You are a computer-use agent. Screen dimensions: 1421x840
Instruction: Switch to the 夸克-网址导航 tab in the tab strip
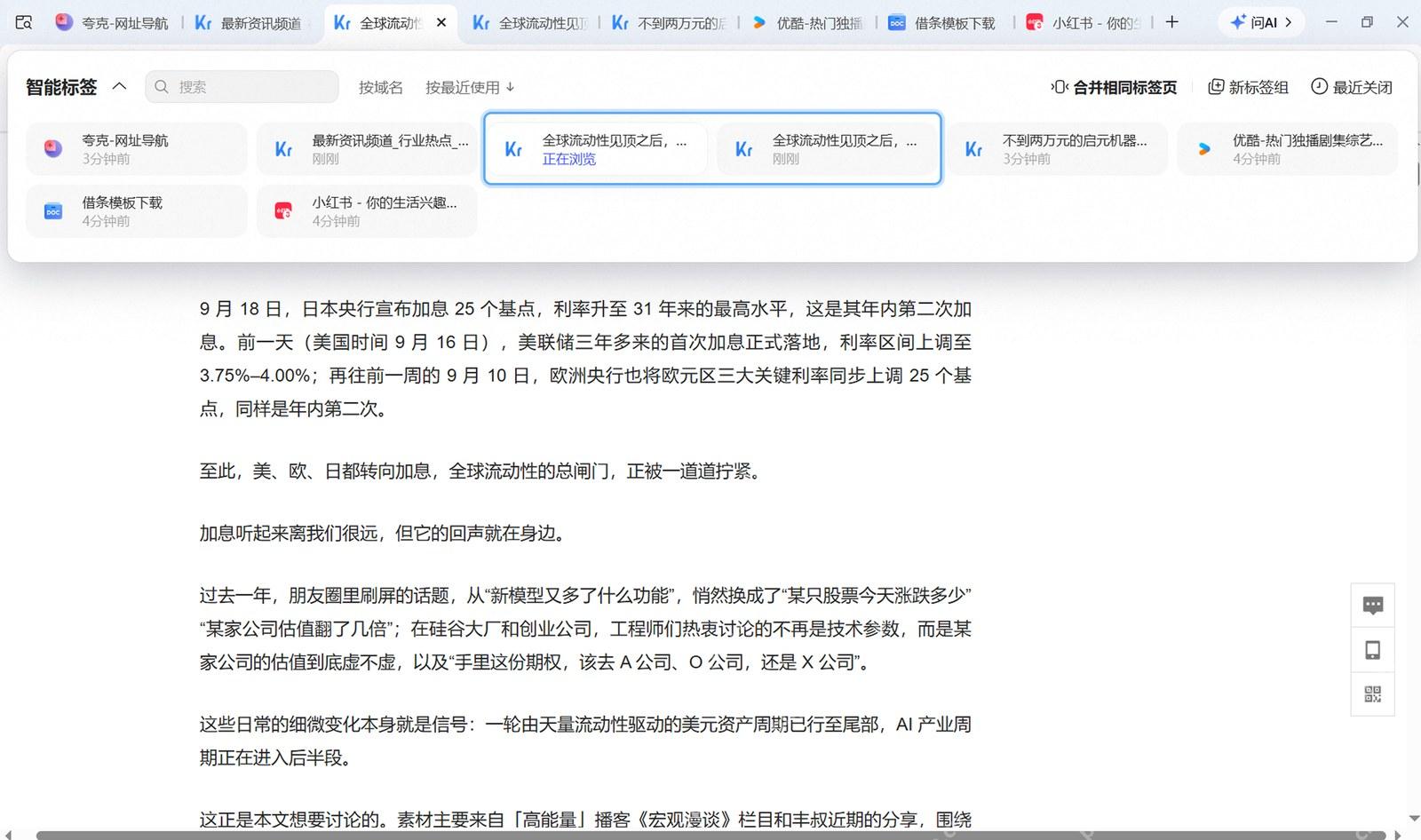(112, 22)
